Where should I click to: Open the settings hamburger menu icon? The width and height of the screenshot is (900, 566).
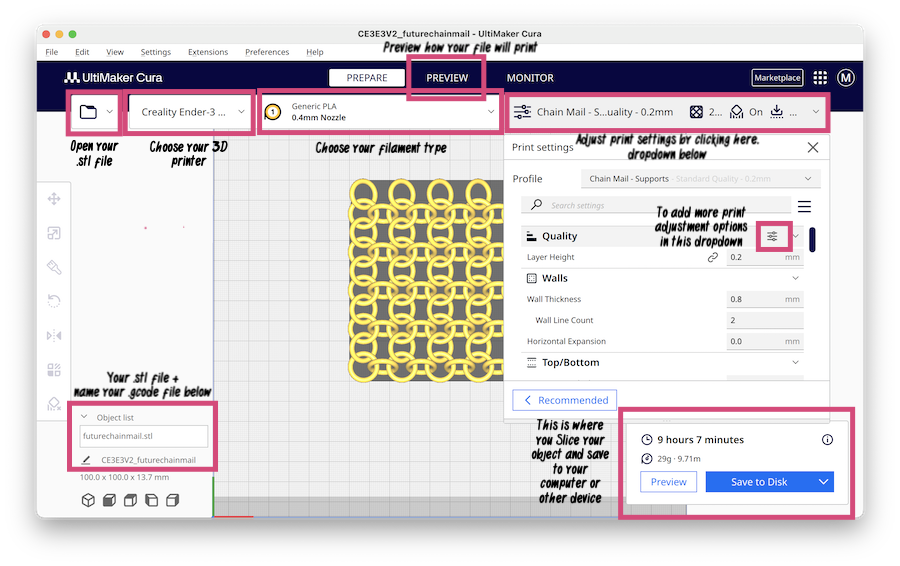pyautogui.click(x=804, y=206)
